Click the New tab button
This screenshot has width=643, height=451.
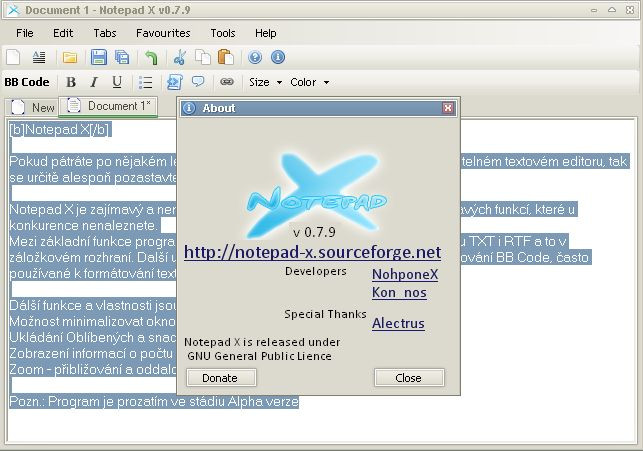coord(33,107)
